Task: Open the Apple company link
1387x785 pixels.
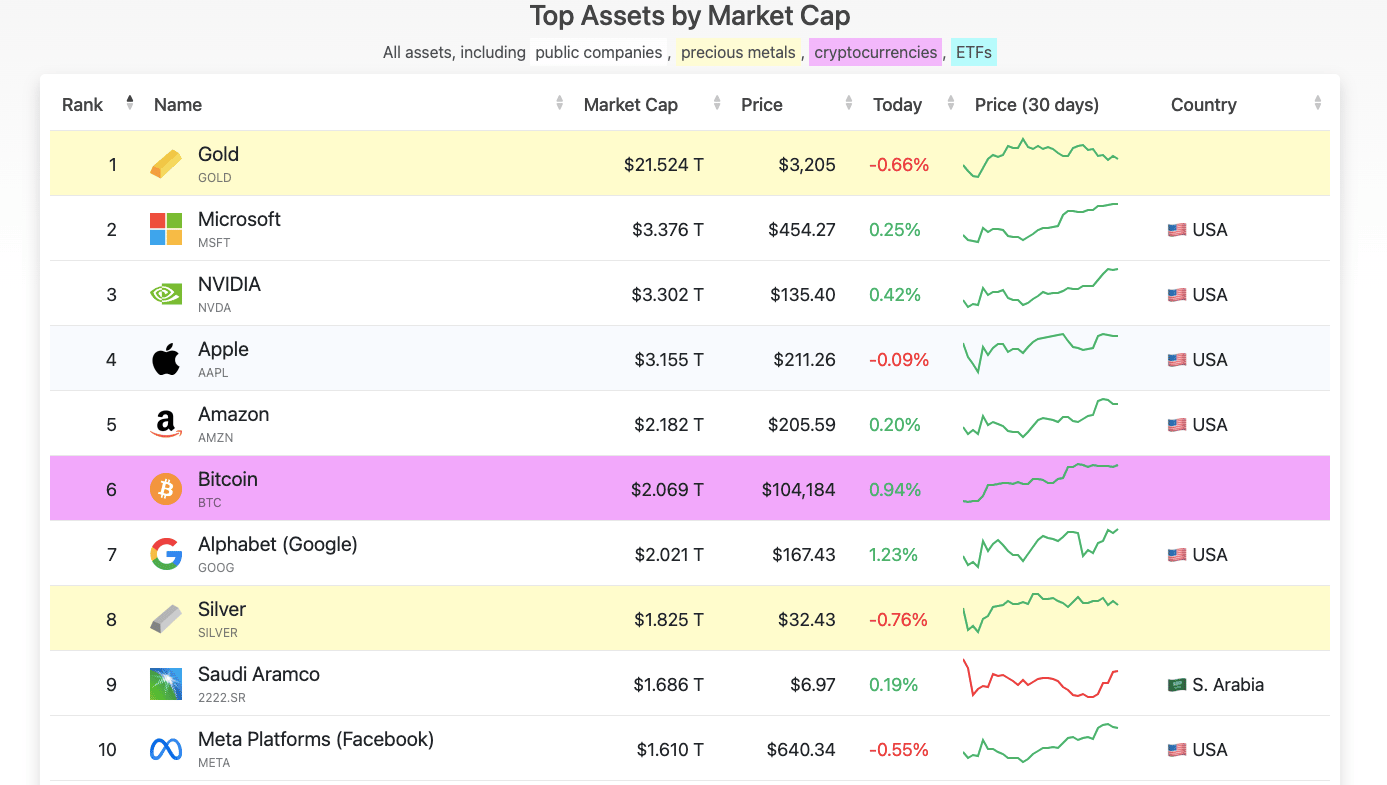Action: click(223, 349)
